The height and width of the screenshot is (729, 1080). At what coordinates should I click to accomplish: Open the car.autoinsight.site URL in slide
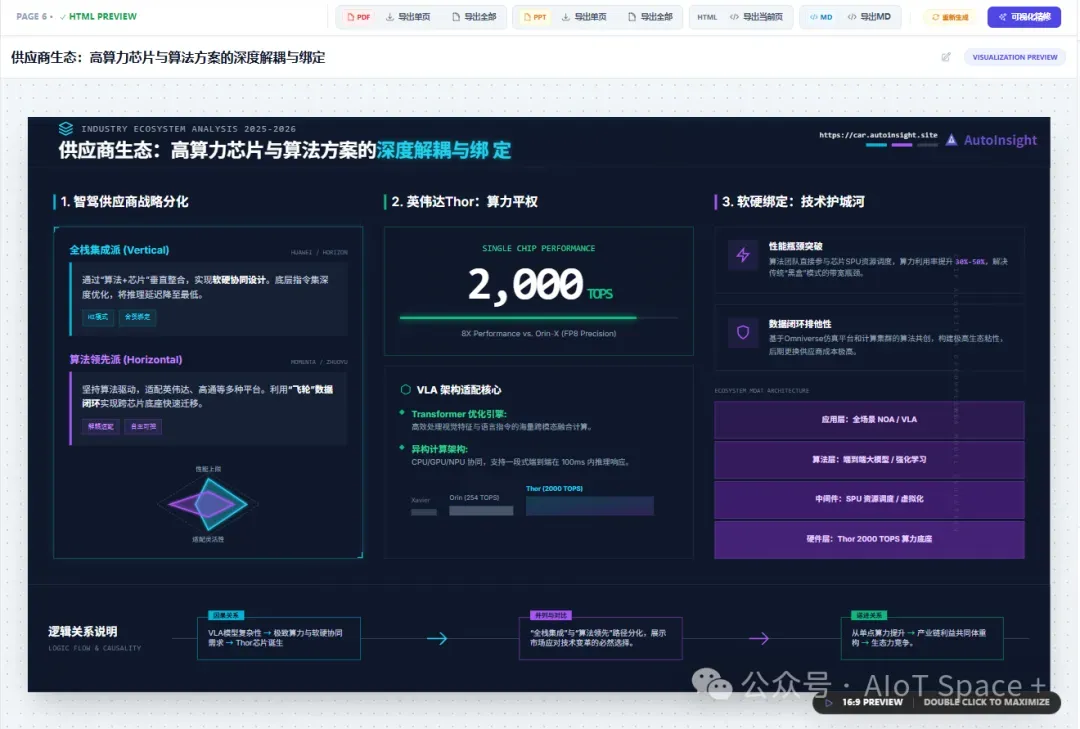[x=878, y=135]
